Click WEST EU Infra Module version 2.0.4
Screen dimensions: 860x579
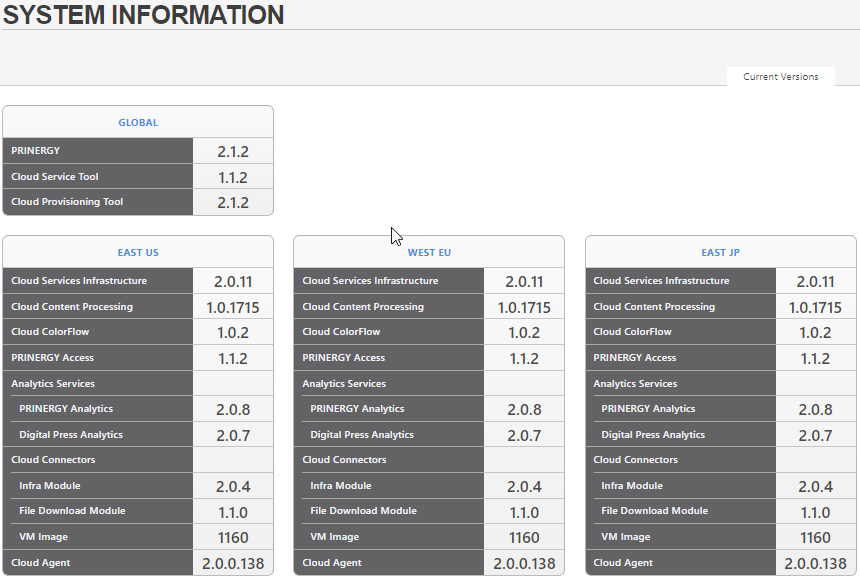pyautogui.click(x=524, y=486)
